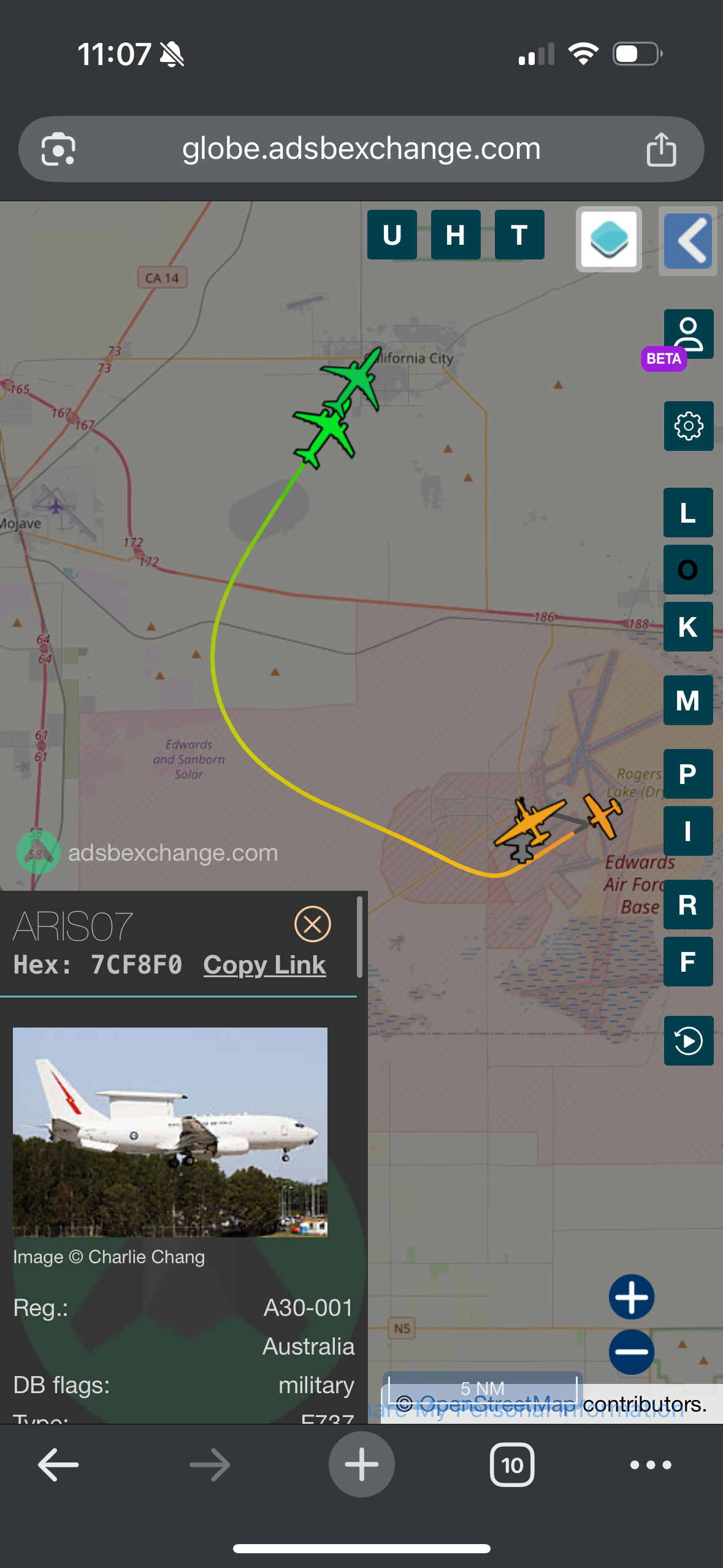The width and height of the screenshot is (723, 1568).
Task: Toggle the H button on map
Action: [x=456, y=235]
